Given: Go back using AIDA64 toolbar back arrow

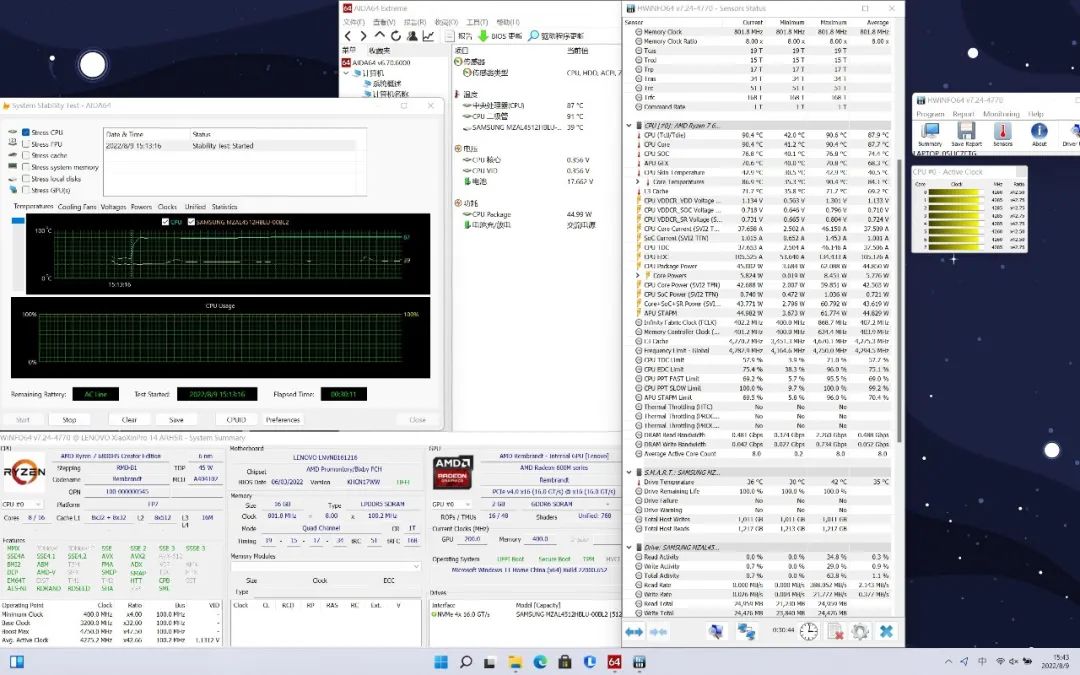Looking at the screenshot, I should coord(348,36).
